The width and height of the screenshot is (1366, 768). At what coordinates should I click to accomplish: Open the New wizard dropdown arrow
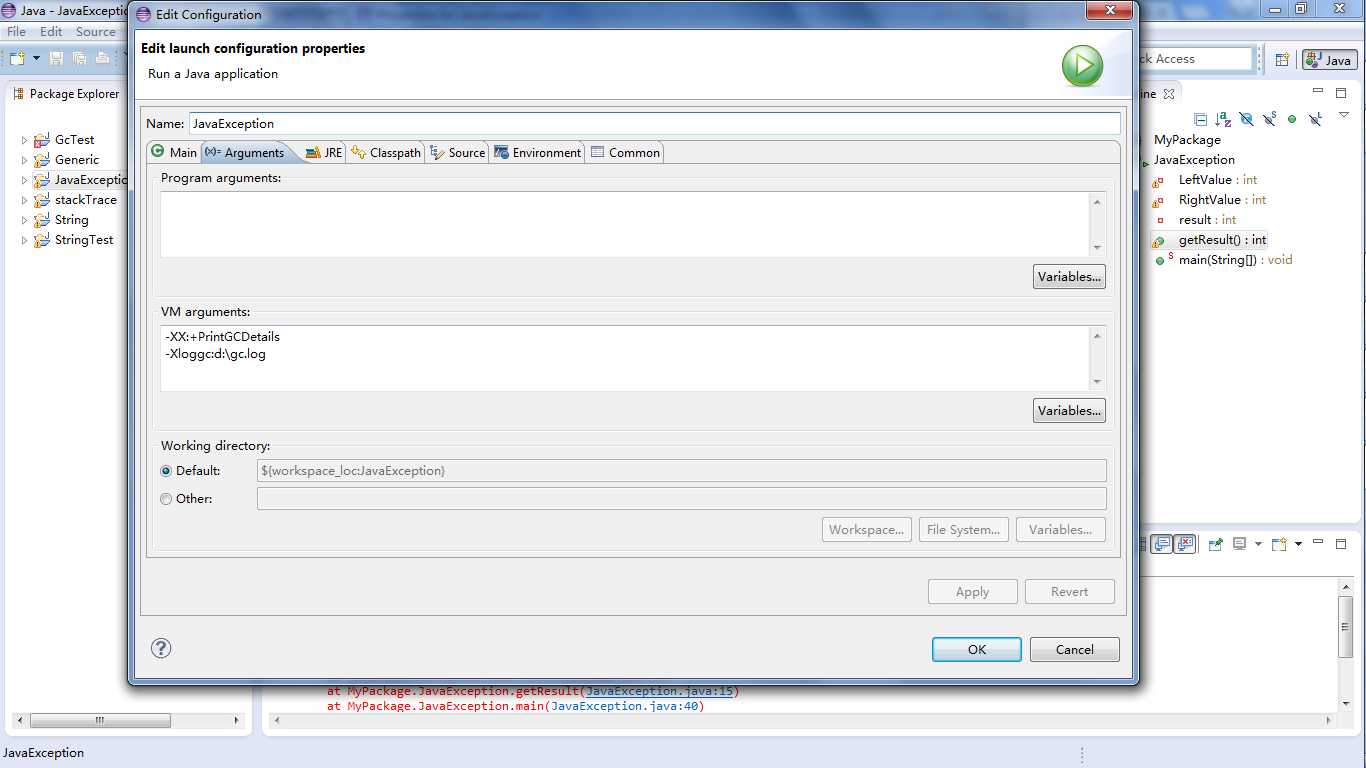[36, 59]
